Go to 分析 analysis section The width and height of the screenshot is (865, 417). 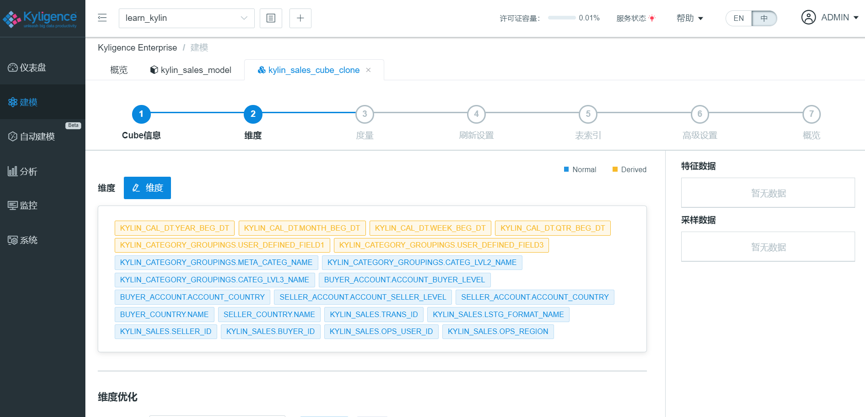point(28,171)
